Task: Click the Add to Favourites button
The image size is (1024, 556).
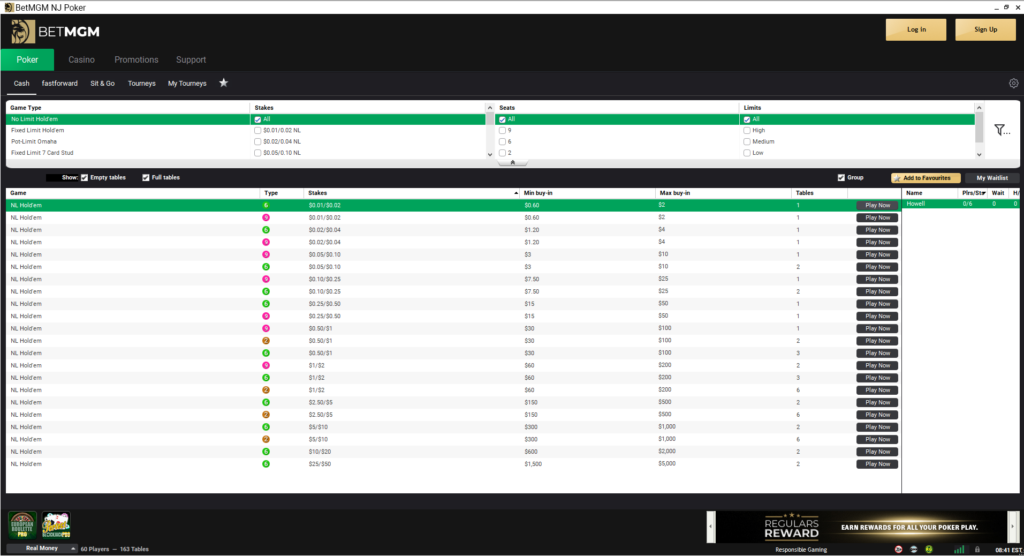Action: pyautogui.click(x=925, y=178)
